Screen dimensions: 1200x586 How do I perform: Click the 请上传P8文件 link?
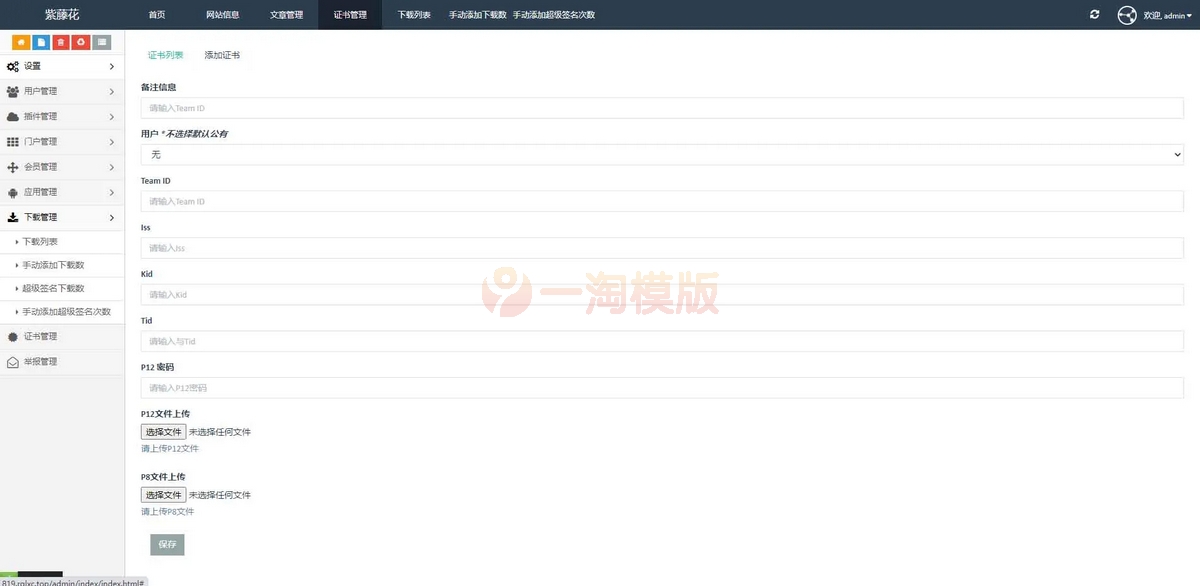pyautogui.click(x=166, y=511)
